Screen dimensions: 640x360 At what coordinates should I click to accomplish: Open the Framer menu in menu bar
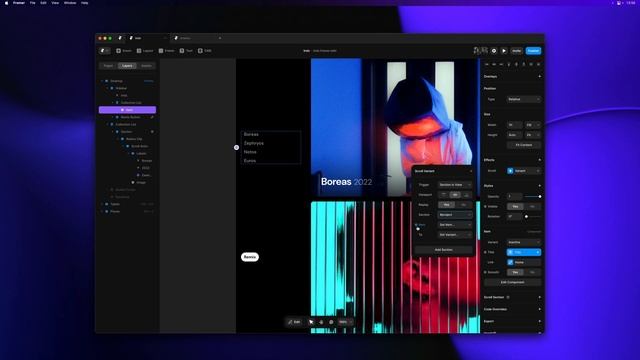tap(19, 3)
